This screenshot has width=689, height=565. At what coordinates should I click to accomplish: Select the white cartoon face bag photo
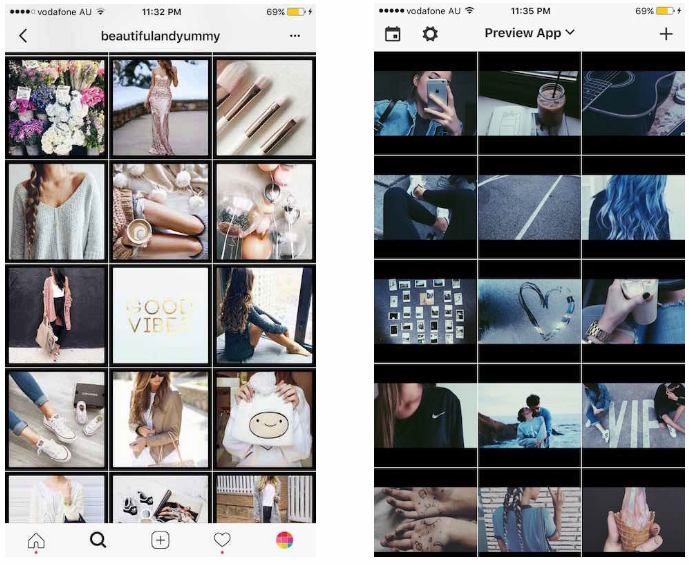264,419
